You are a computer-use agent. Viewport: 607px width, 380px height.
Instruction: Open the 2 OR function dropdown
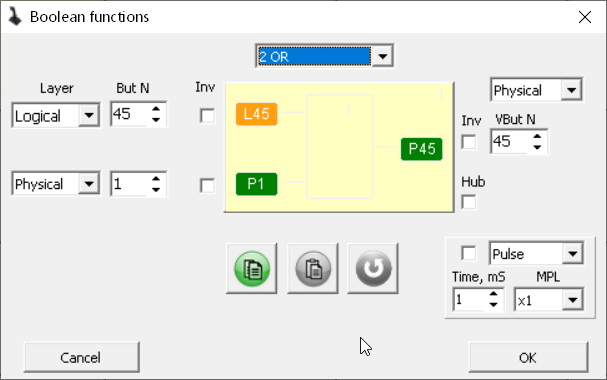[x=382, y=56]
